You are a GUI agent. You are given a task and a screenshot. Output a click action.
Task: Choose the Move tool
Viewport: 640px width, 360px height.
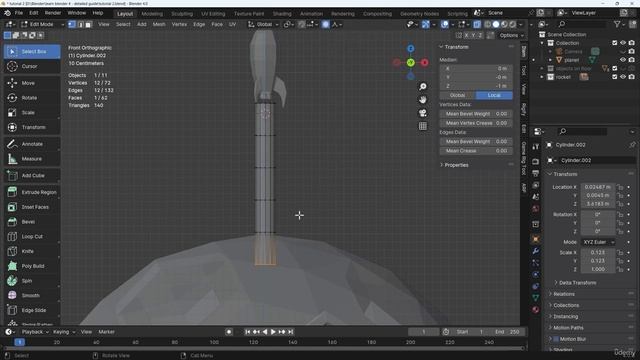(32, 83)
